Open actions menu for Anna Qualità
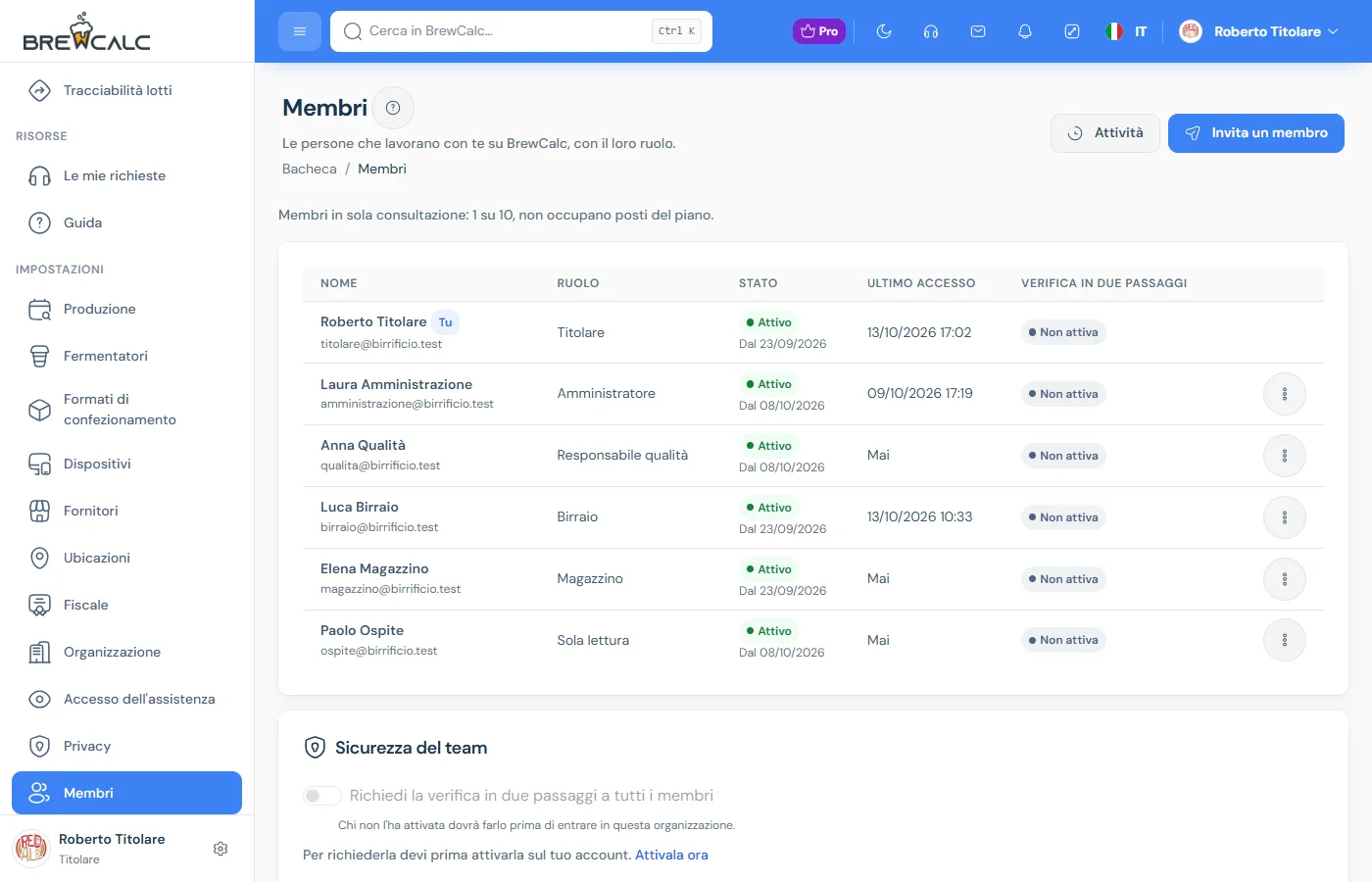 tap(1285, 456)
